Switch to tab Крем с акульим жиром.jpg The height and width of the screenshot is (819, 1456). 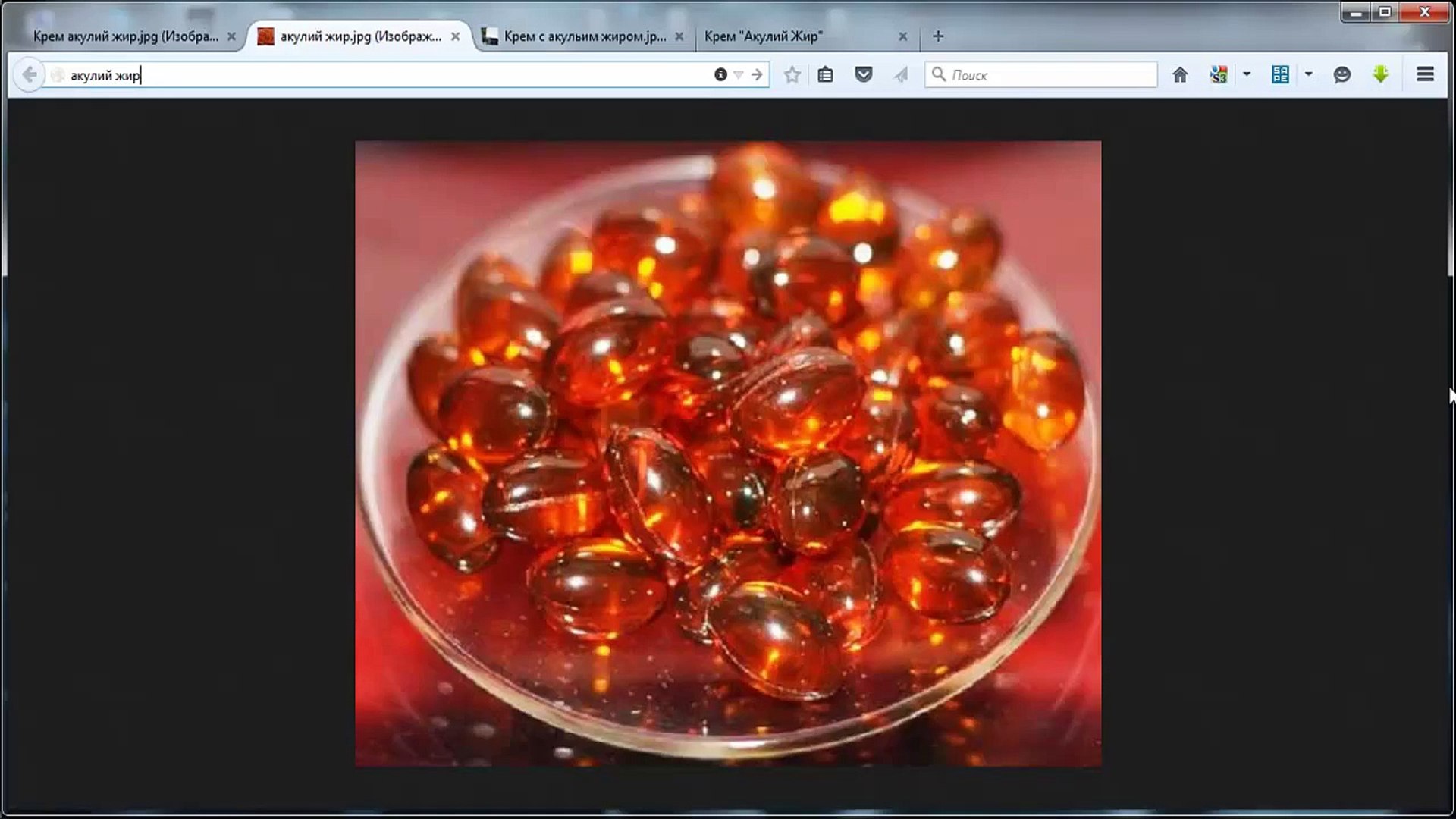click(584, 36)
